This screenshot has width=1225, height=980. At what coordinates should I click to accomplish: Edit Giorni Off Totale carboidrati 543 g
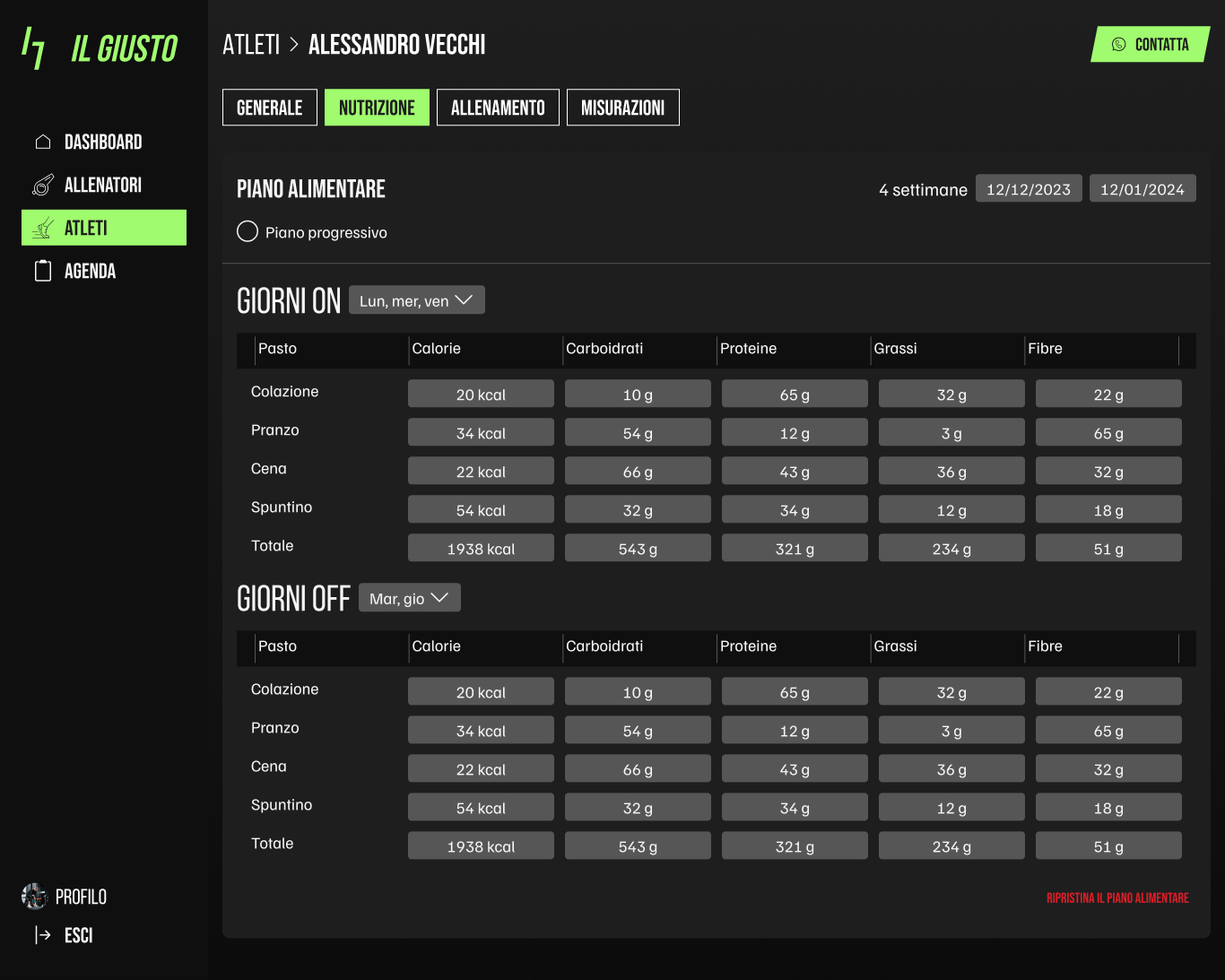[638, 846]
